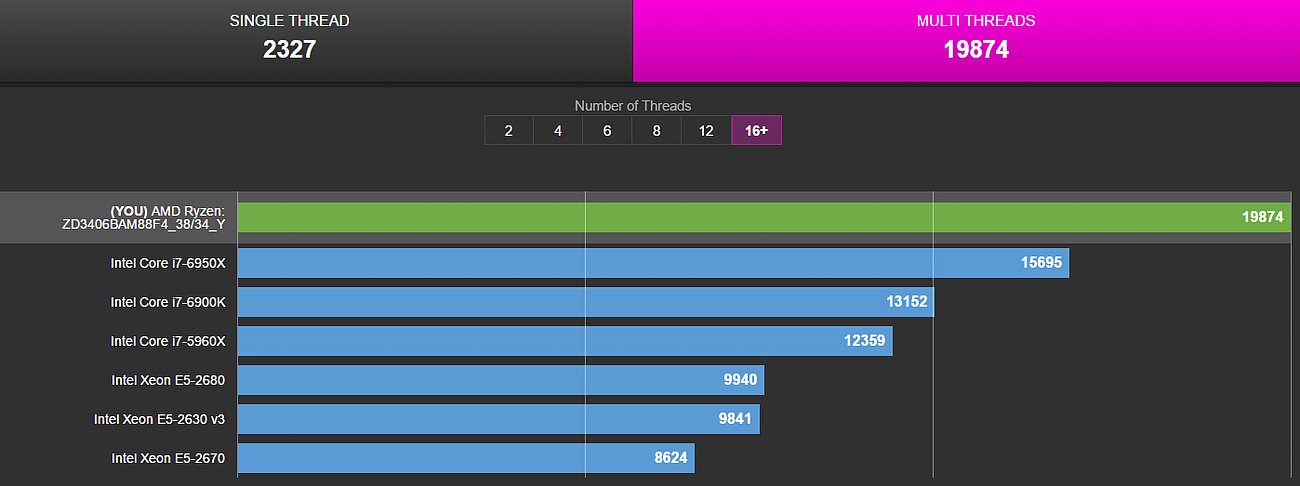
Task: Click the Intel Core i7-5960X bar
Action: click(x=565, y=341)
